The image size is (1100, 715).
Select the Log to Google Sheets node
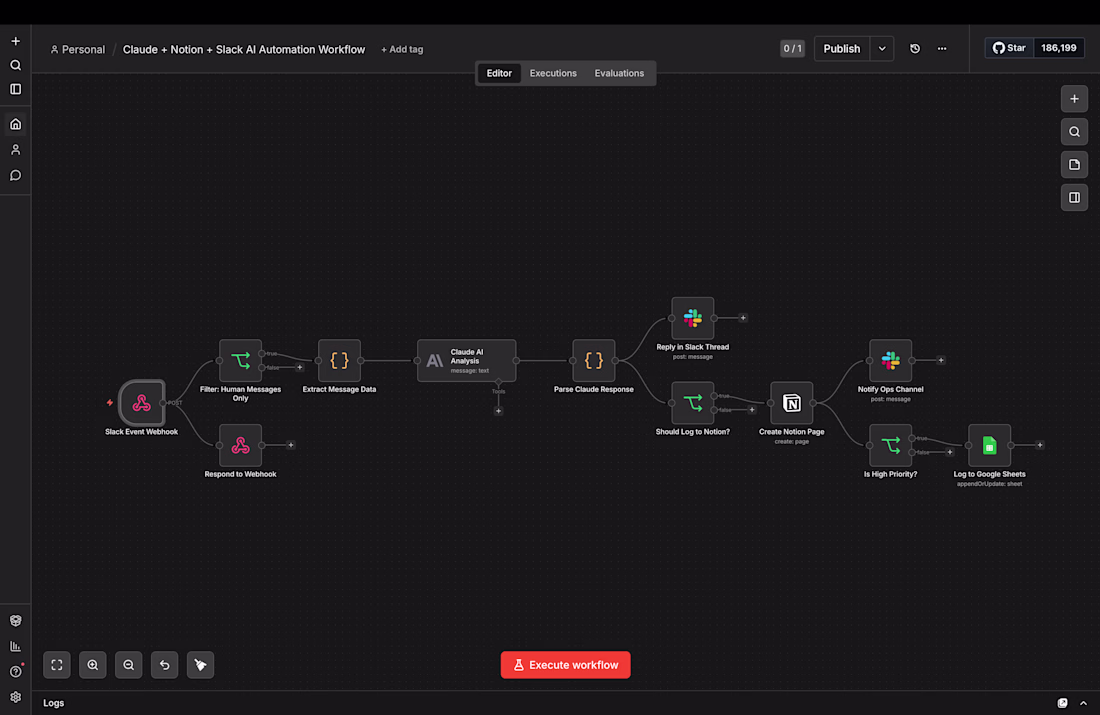(989, 445)
